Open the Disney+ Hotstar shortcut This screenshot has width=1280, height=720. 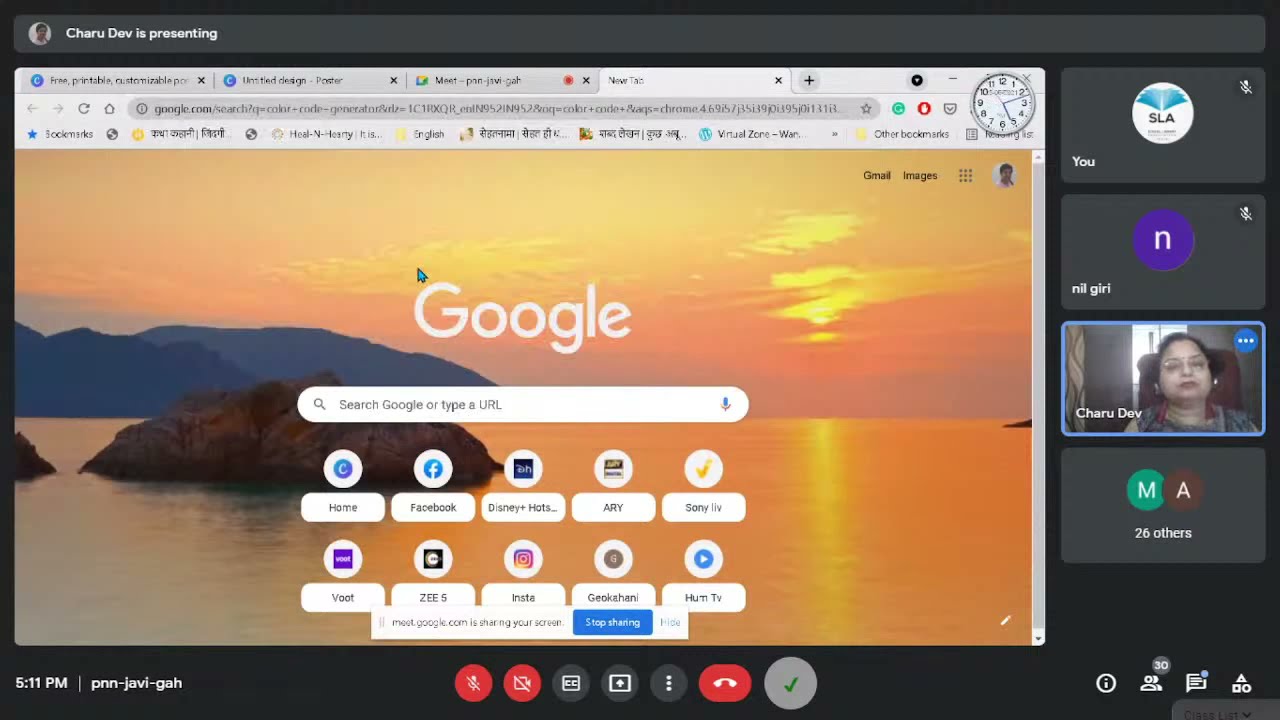(523, 486)
